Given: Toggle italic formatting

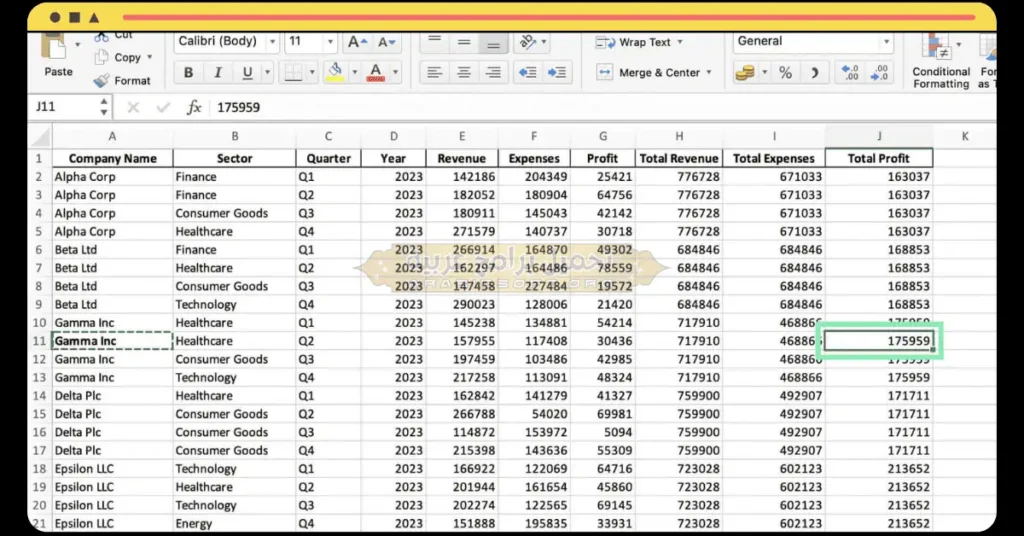Looking at the screenshot, I should (x=217, y=72).
